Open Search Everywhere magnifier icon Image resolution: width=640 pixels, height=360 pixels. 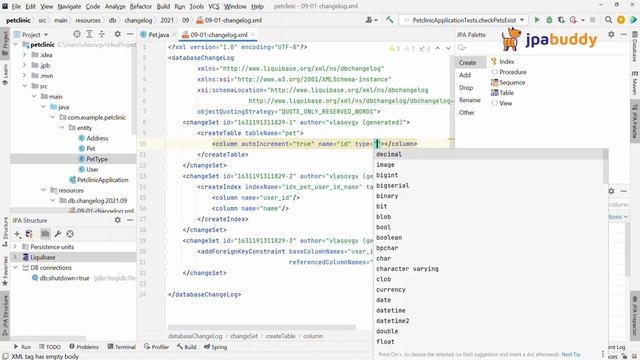608,20
